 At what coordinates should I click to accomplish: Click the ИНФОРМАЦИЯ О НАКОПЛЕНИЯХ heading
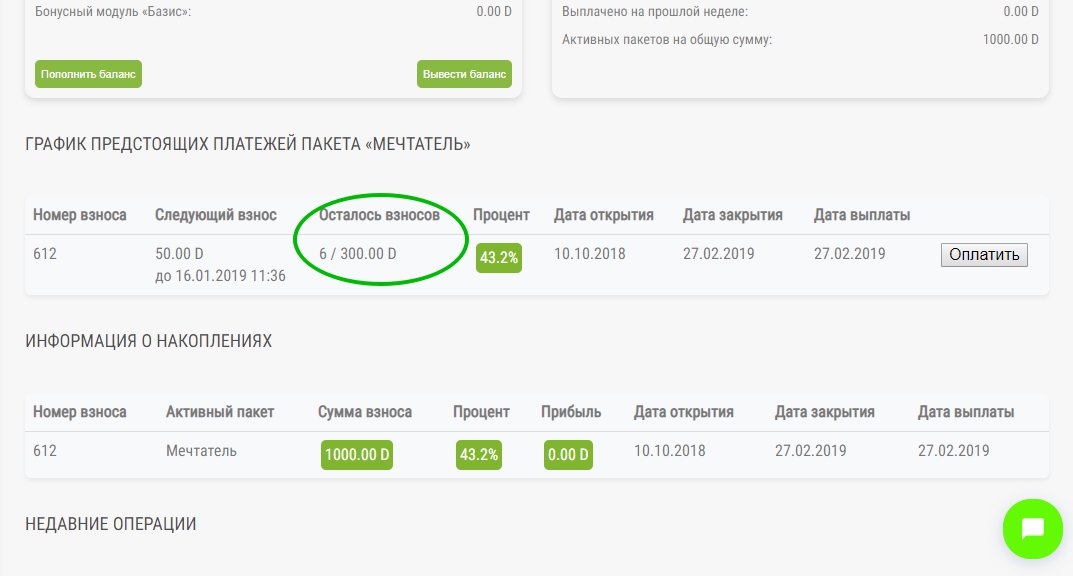148,341
